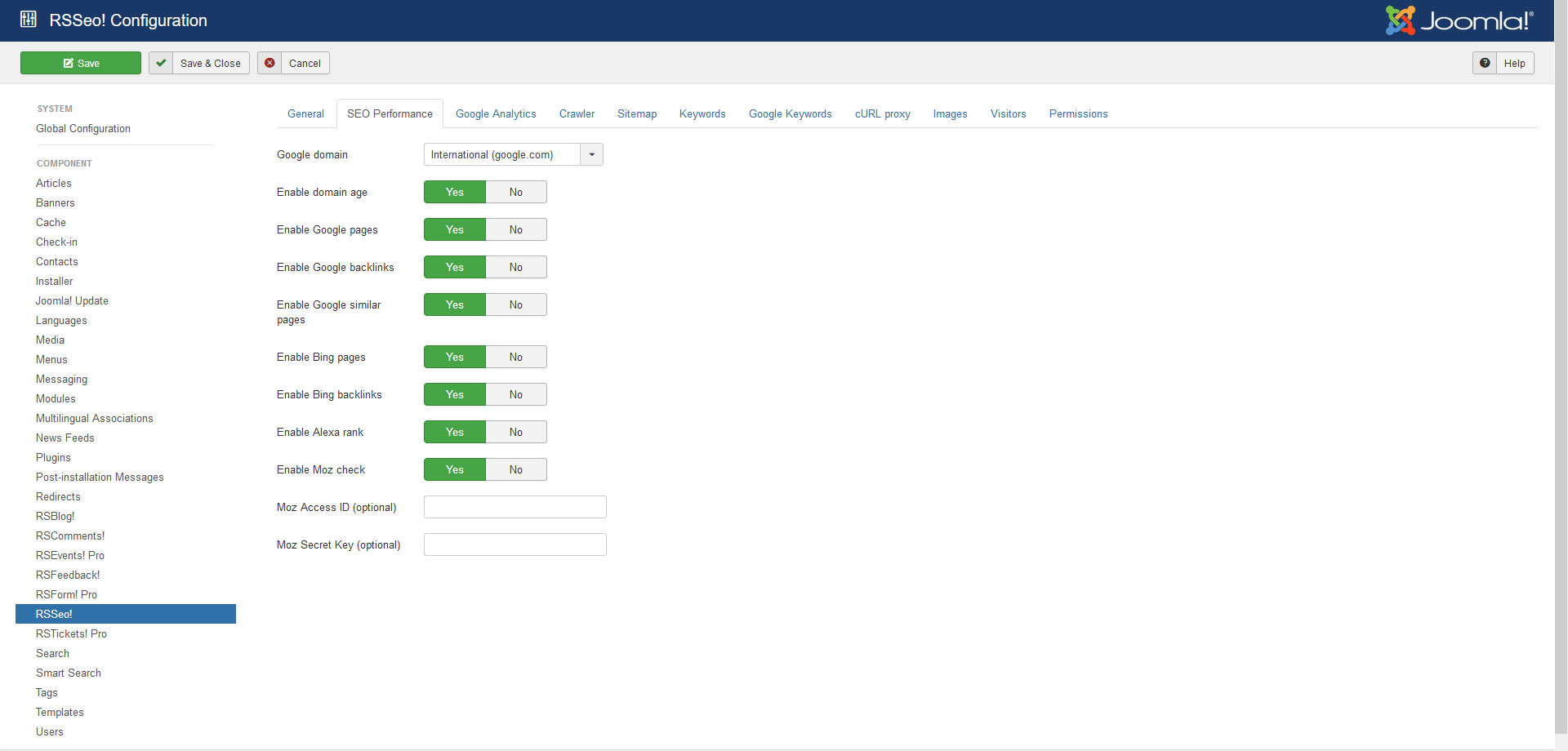This screenshot has width=1568, height=751.
Task: Select the SEO Performance tab
Action: click(390, 113)
